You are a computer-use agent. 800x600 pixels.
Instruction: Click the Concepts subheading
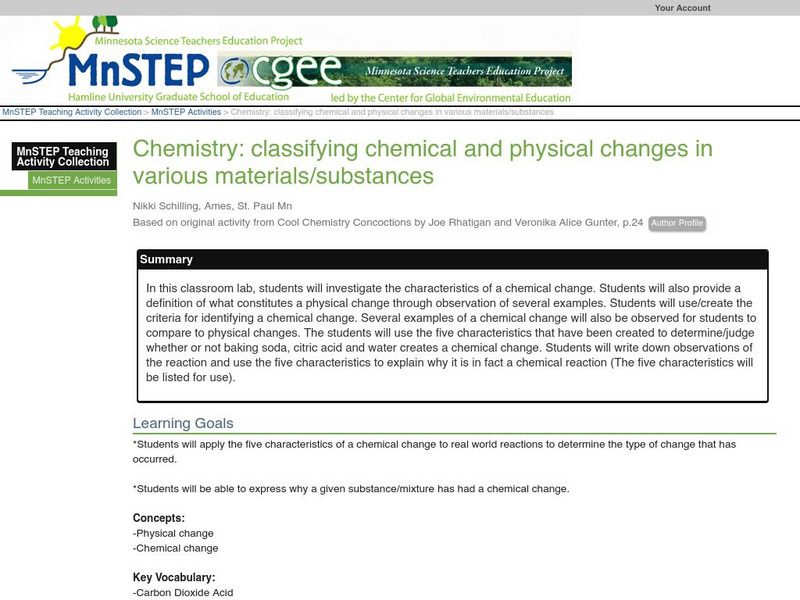click(x=159, y=518)
